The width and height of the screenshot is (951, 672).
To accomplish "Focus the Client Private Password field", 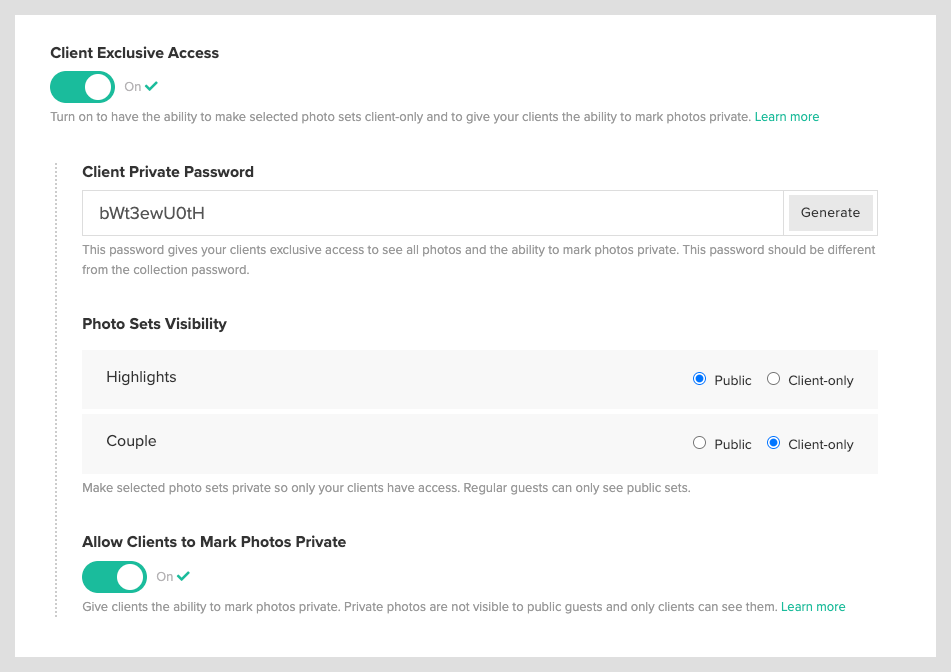I will (x=433, y=213).
